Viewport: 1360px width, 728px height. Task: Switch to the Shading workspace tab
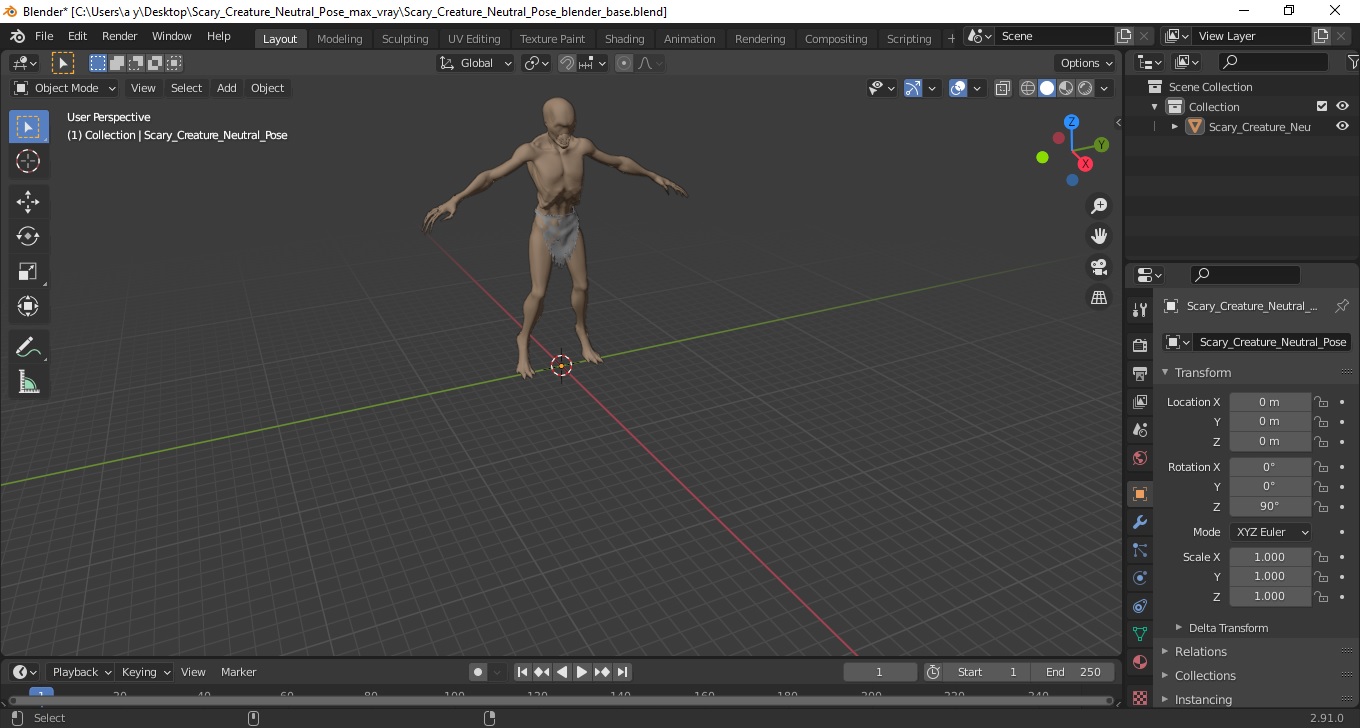click(x=624, y=38)
